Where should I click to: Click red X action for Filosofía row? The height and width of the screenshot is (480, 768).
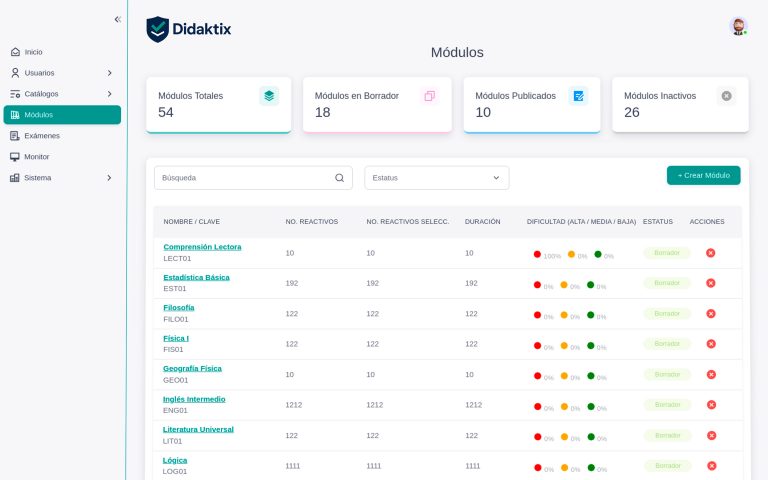coord(711,314)
